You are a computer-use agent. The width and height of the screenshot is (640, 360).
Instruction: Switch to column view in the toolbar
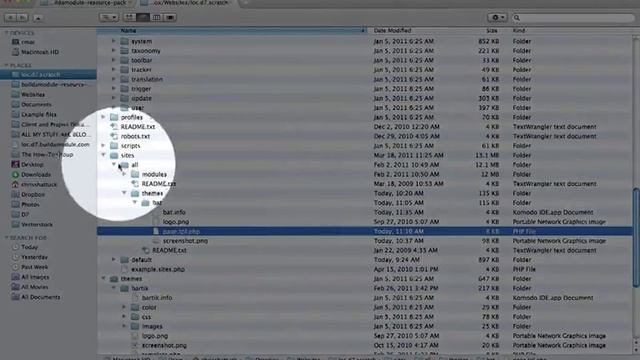coord(156,18)
